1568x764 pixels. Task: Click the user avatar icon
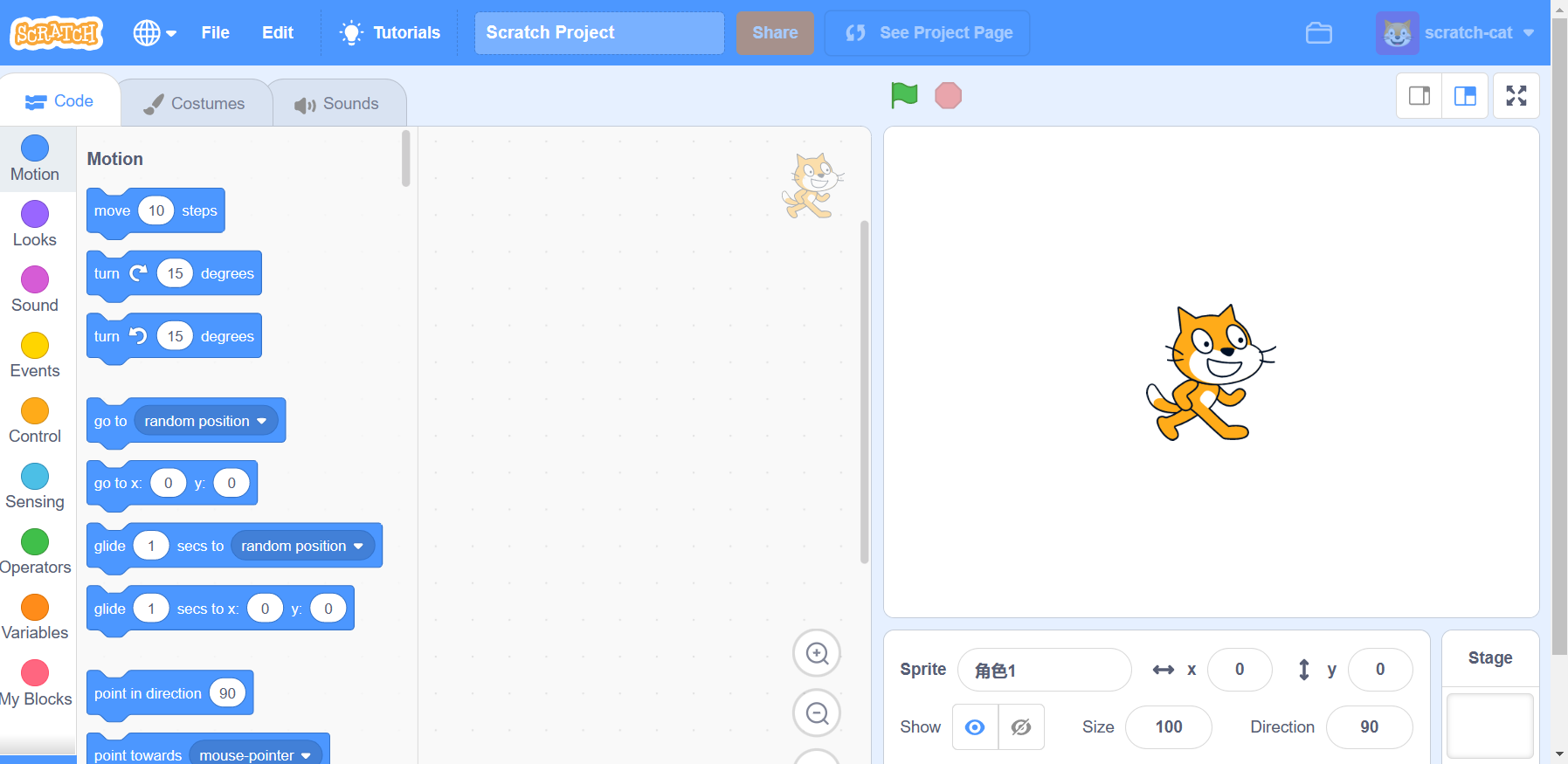pyautogui.click(x=1397, y=33)
